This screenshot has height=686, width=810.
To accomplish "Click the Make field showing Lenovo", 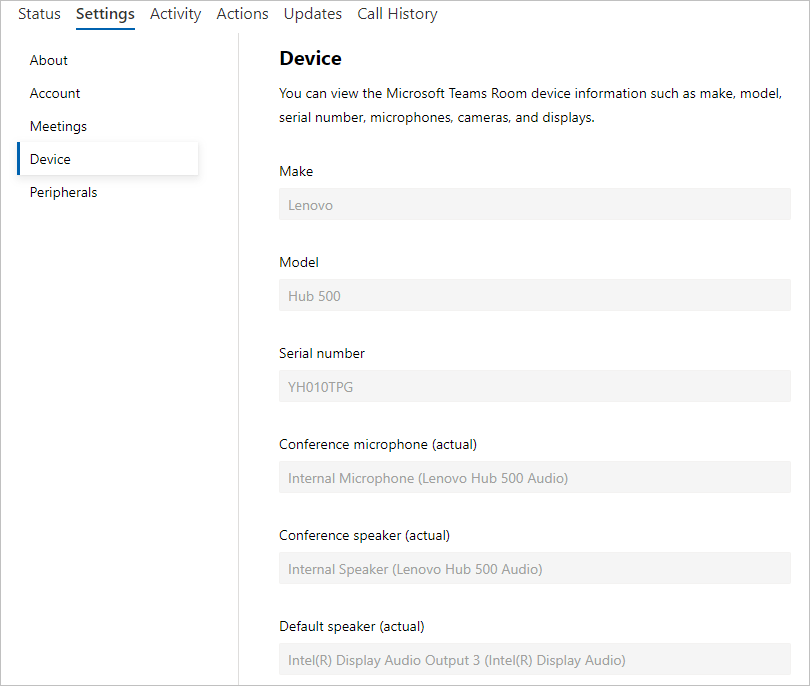I will point(535,204).
